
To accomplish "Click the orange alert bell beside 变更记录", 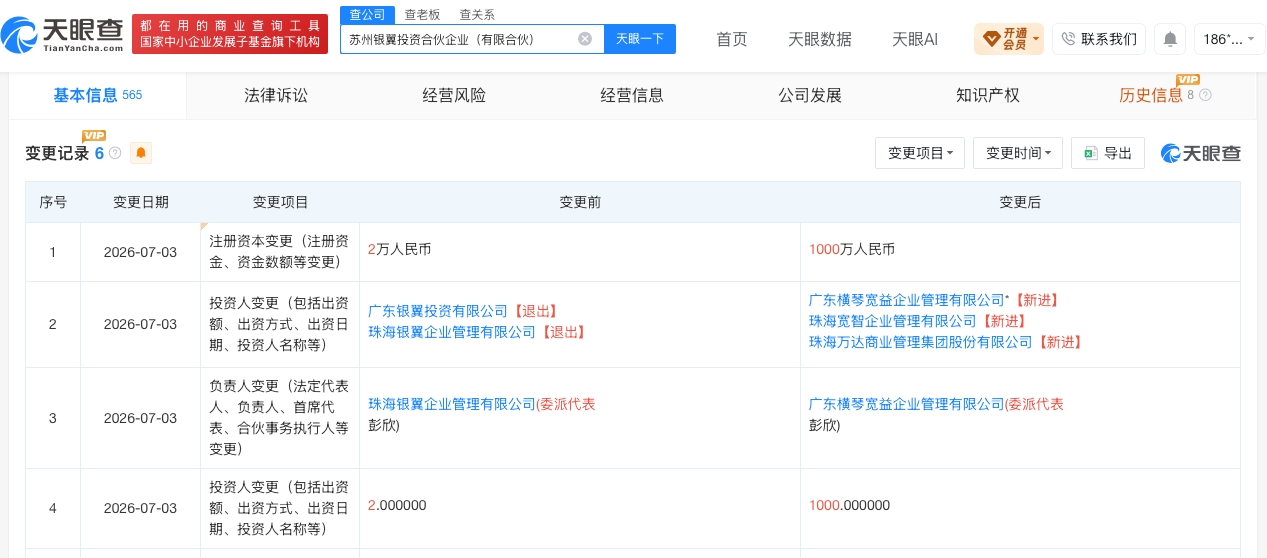I will (141, 153).
